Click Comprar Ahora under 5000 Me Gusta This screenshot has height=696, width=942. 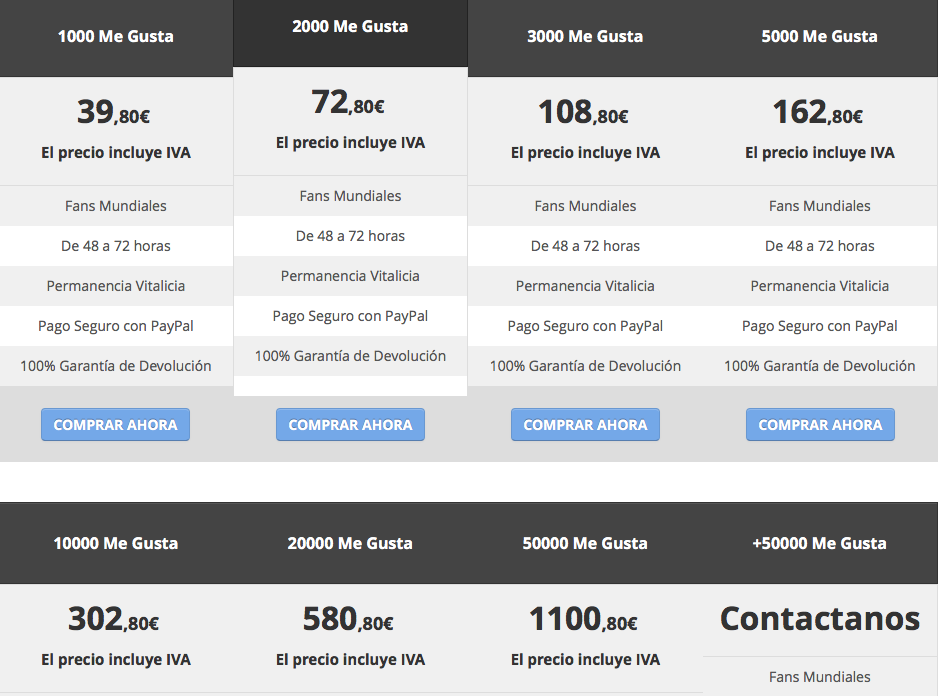[x=820, y=425]
